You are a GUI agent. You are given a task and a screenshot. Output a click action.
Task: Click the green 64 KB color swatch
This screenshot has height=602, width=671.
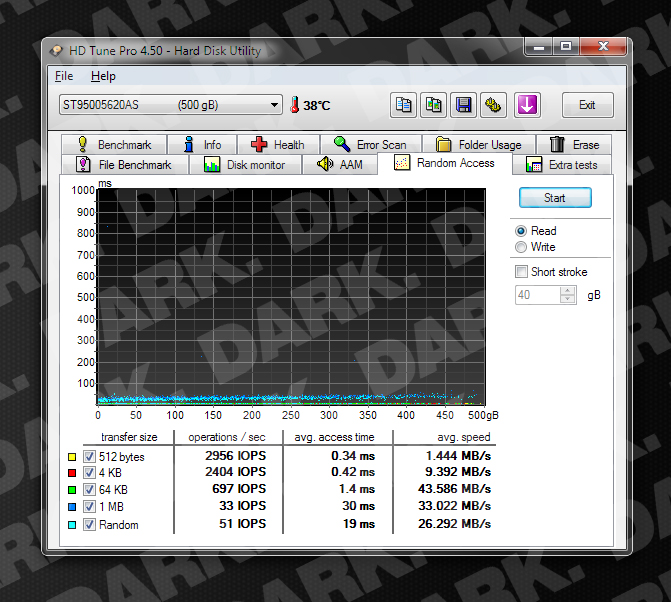(72, 489)
